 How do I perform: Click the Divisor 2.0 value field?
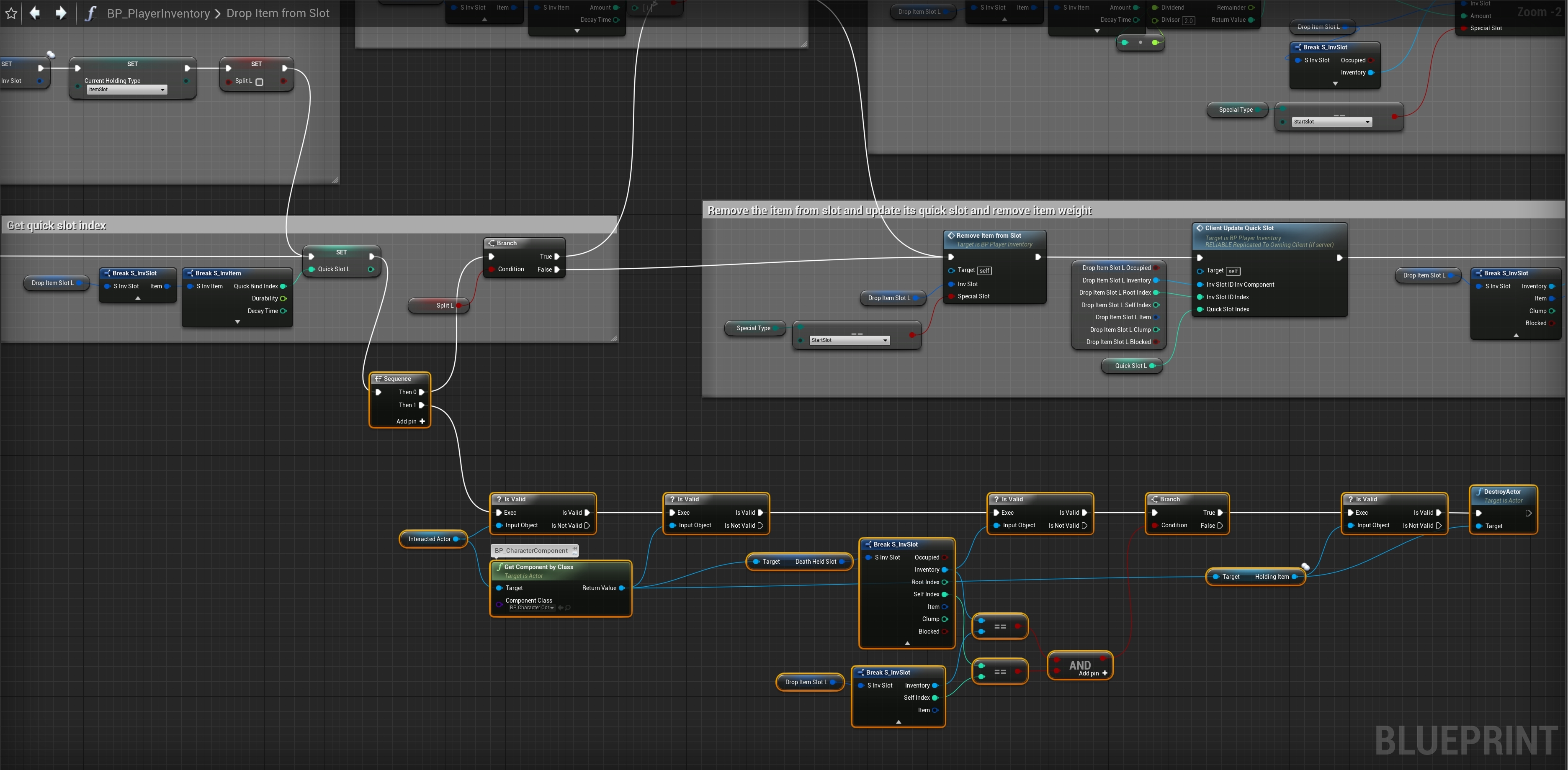pyautogui.click(x=1188, y=20)
